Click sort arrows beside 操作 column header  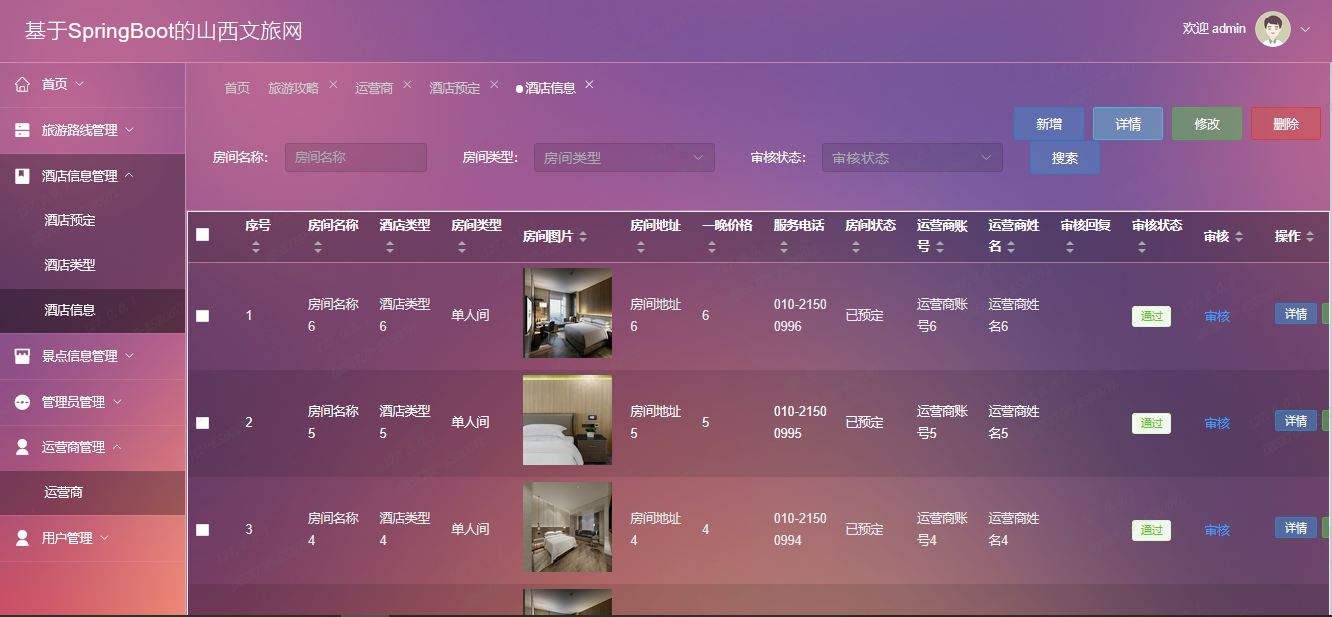(x=1310, y=237)
